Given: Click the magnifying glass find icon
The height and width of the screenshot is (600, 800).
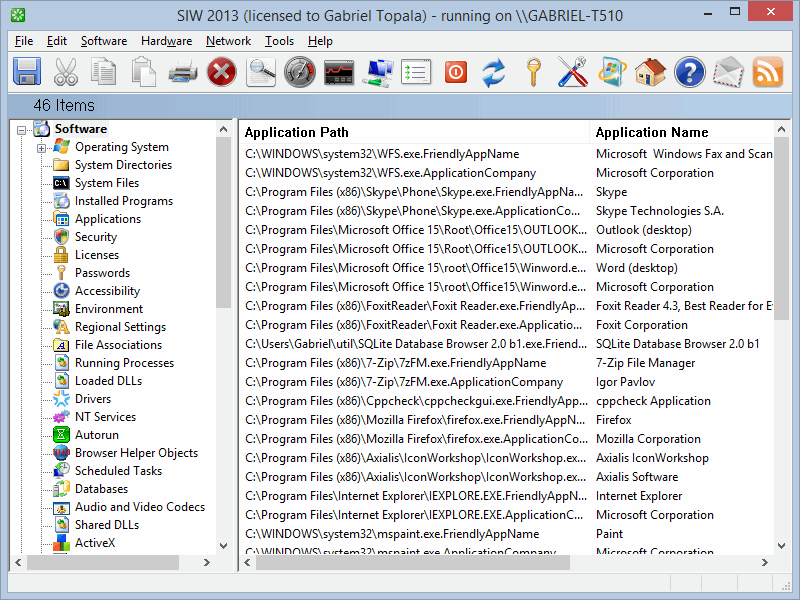Looking at the screenshot, I should [x=261, y=72].
